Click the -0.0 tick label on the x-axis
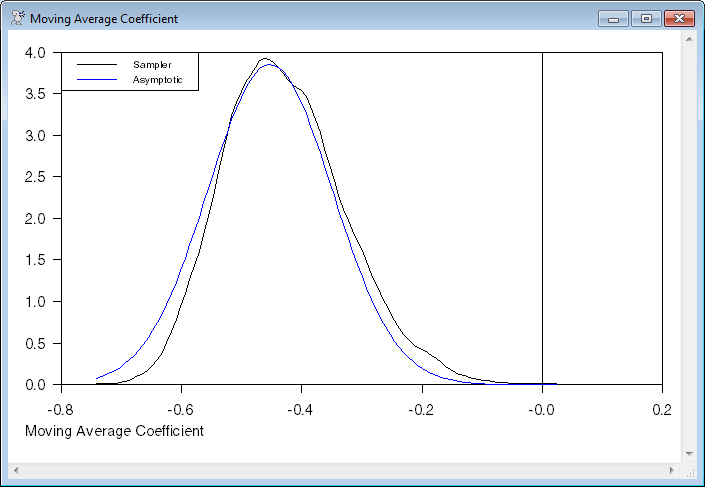 click(541, 409)
